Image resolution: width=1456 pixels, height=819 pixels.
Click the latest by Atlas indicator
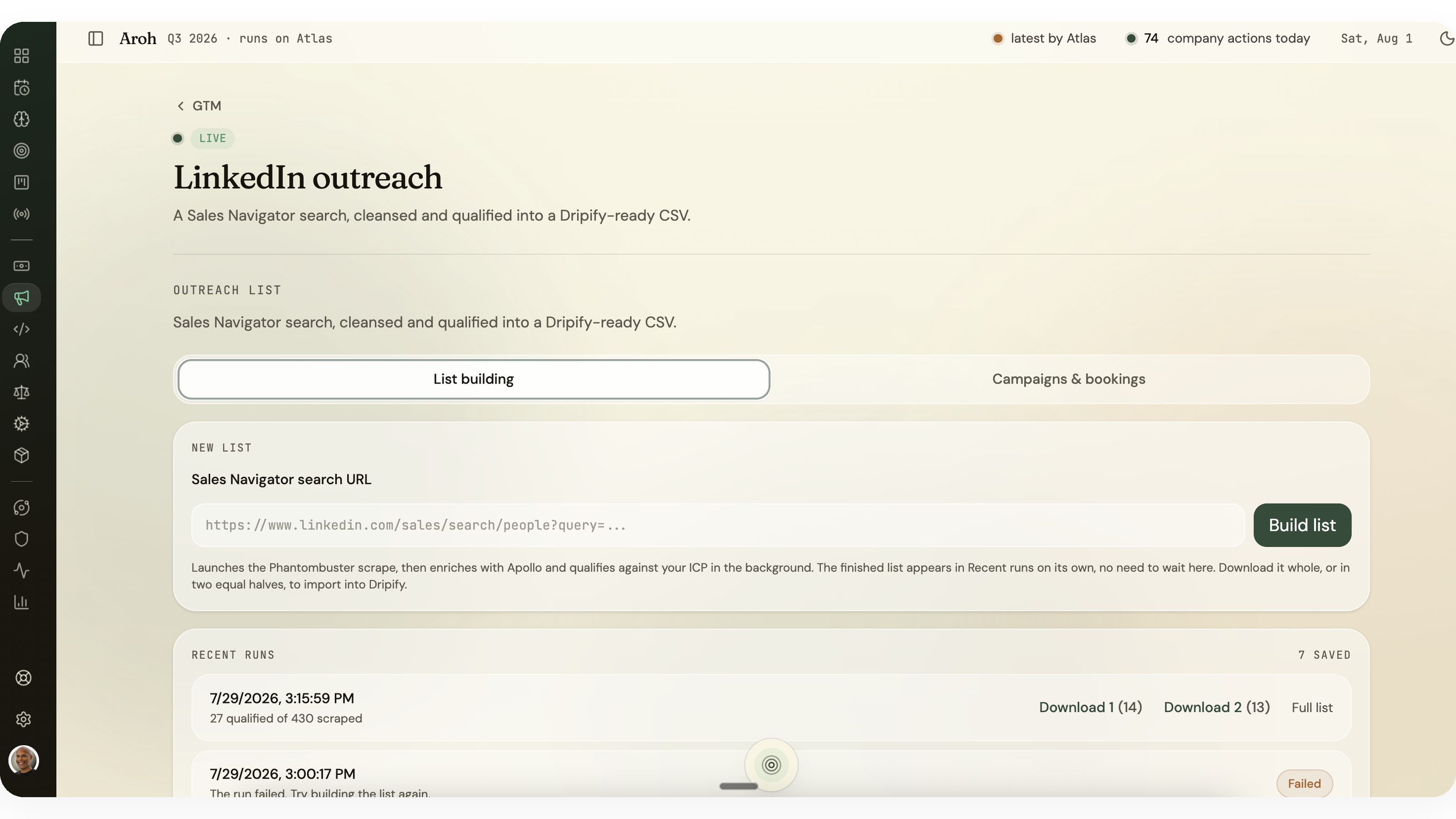point(1044,38)
